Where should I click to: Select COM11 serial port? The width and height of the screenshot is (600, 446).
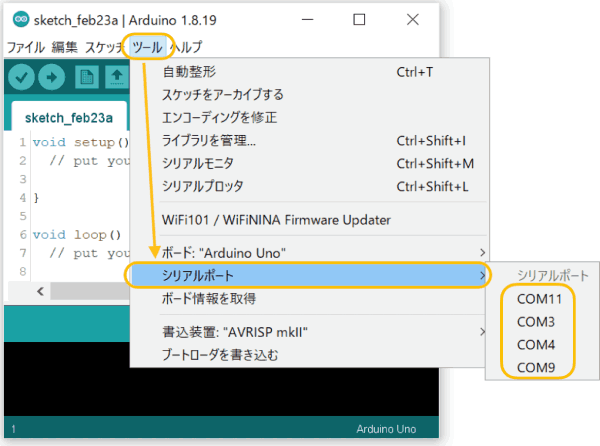(539, 299)
